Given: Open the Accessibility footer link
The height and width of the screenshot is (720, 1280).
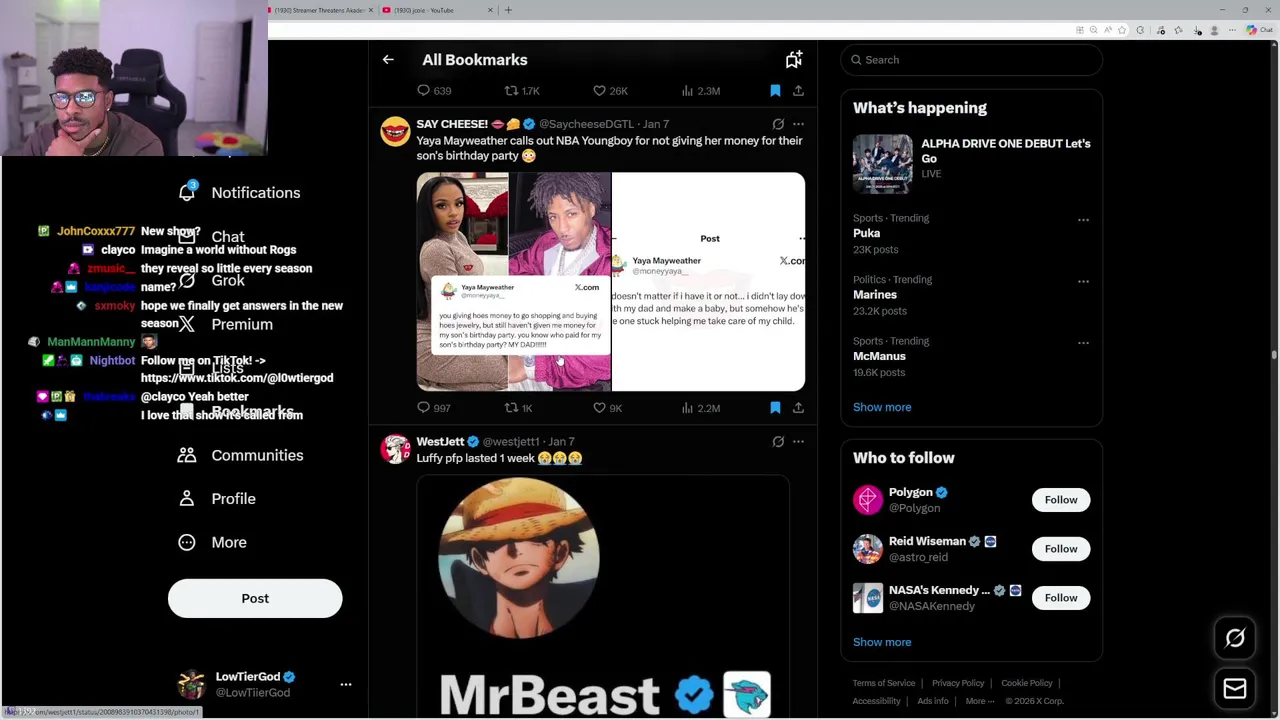Looking at the screenshot, I should point(877,701).
